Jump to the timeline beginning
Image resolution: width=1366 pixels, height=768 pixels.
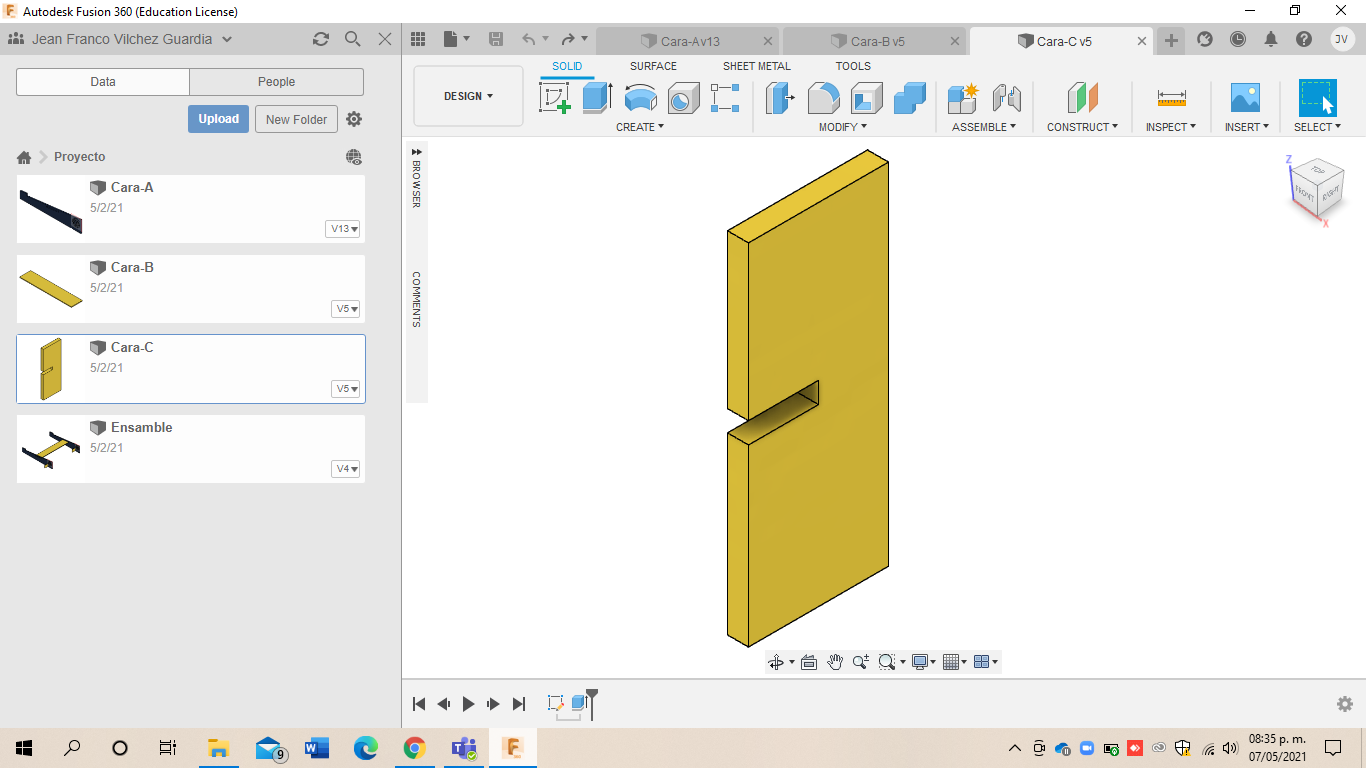(x=419, y=704)
